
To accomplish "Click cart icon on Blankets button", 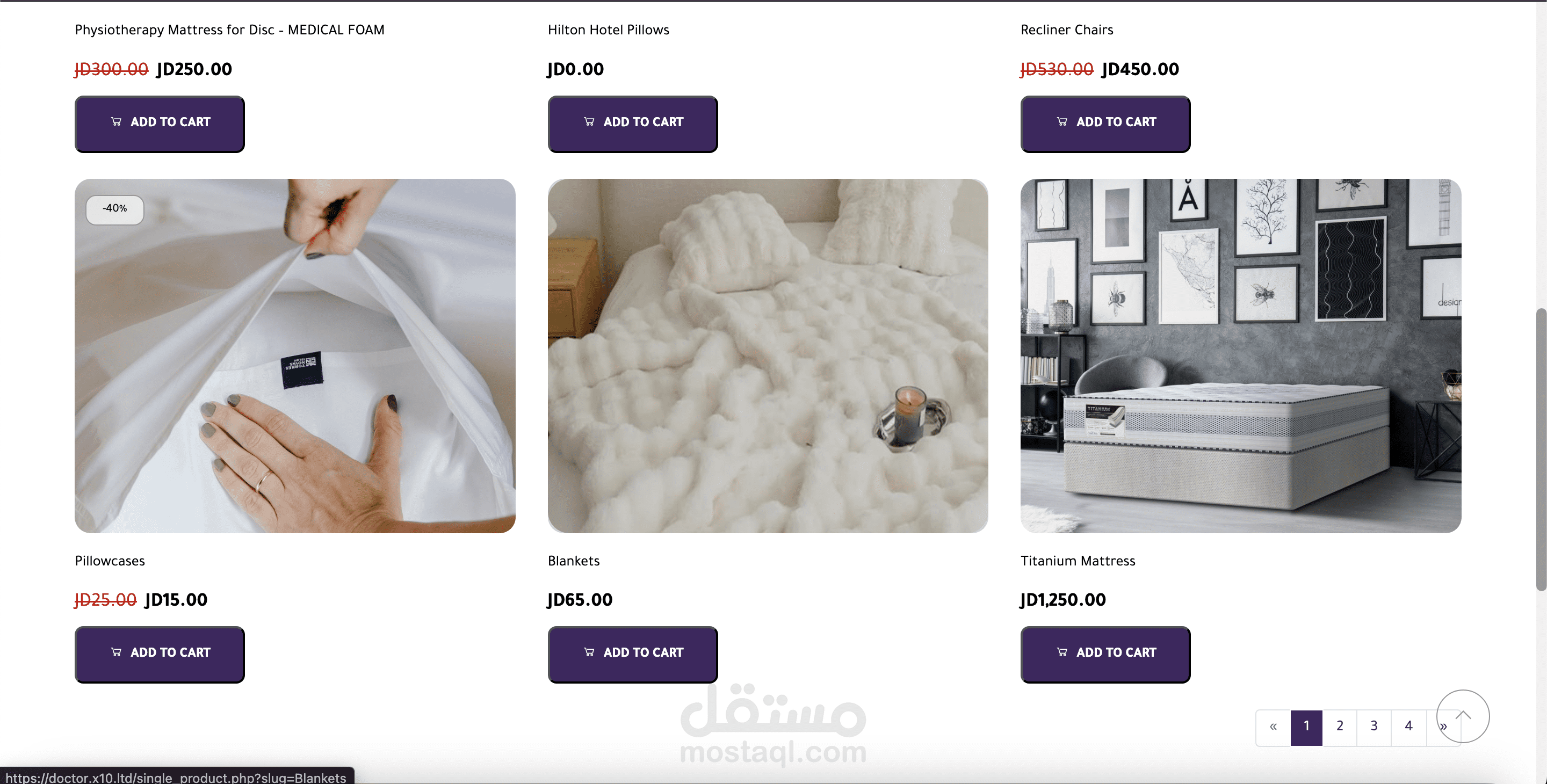I will [589, 652].
